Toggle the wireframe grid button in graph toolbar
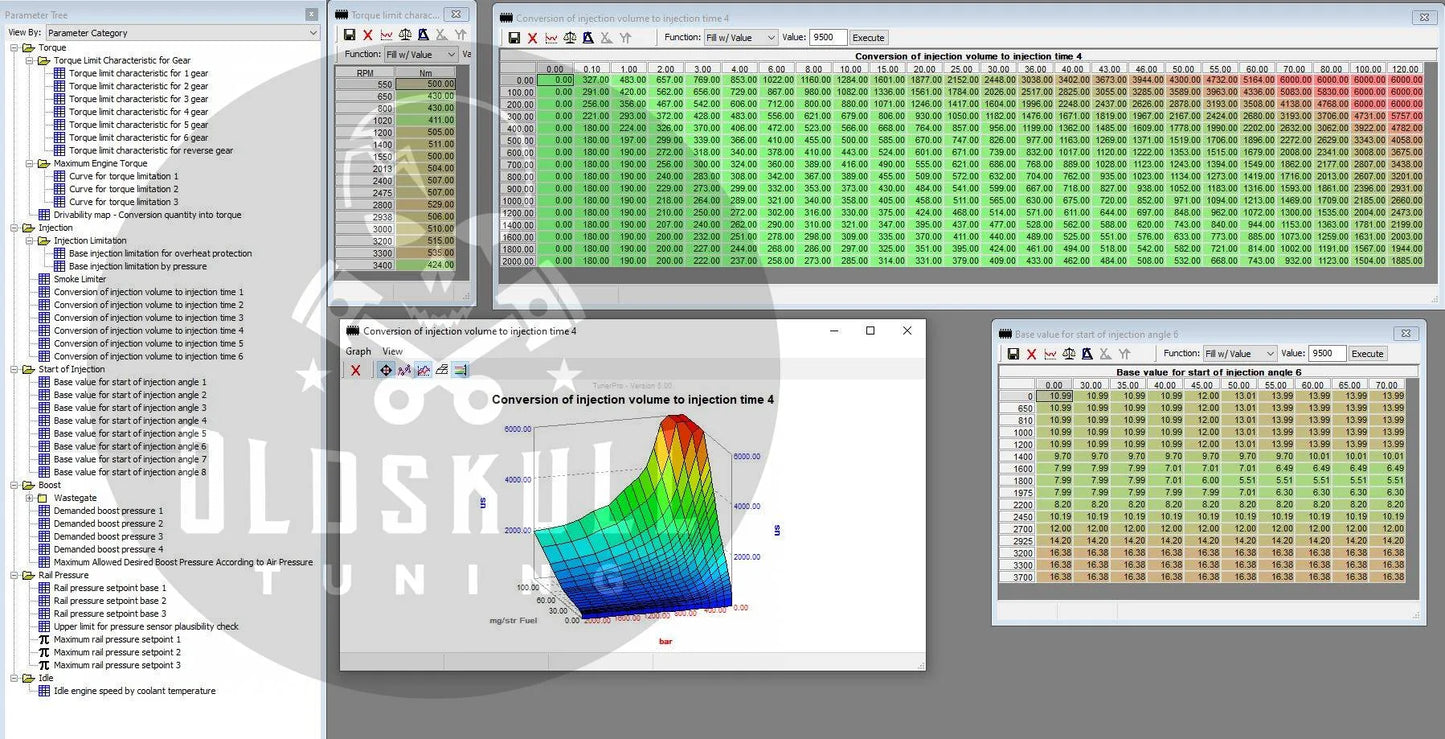 pos(441,370)
